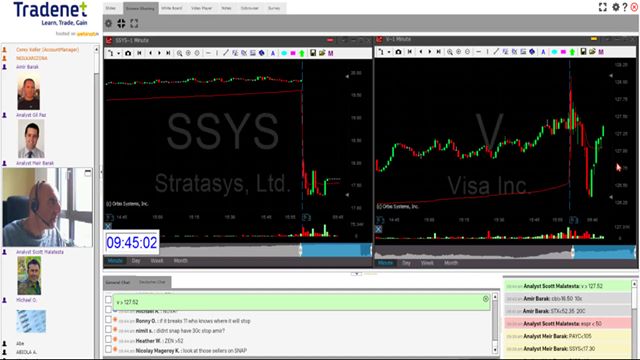The height and width of the screenshot is (360, 640).
Task: Switch to the White Board tab
Action: click(x=172, y=8)
